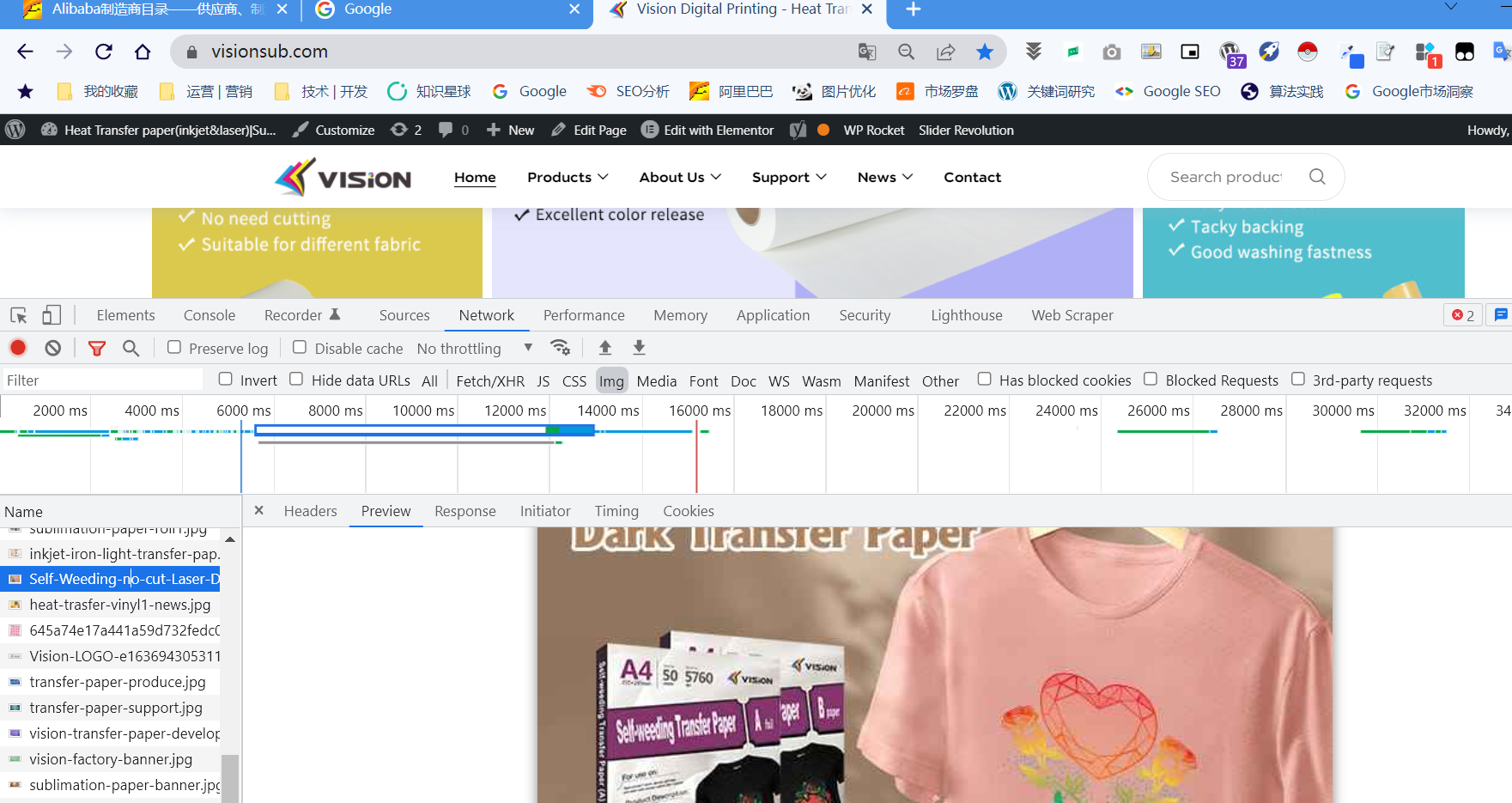
Task: Check the Hide data URLs checkbox
Action: [296, 379]
